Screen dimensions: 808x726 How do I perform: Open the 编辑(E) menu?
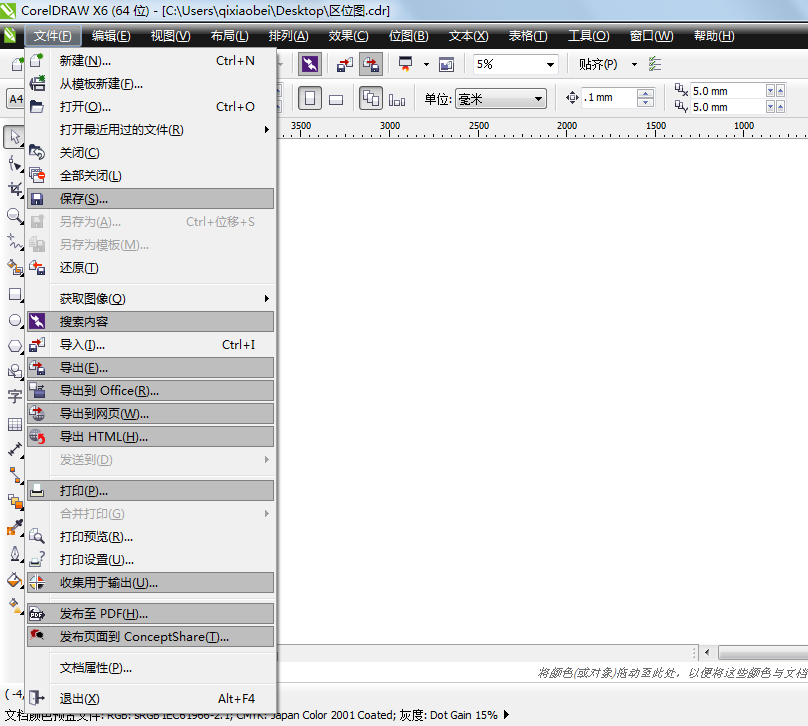click(111, 36)
